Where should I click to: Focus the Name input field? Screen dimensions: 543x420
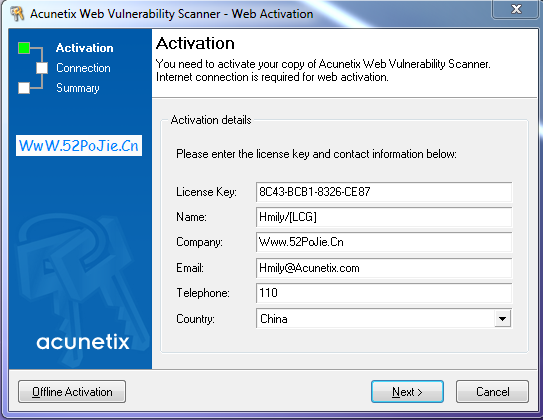click(x=384, y=217)
